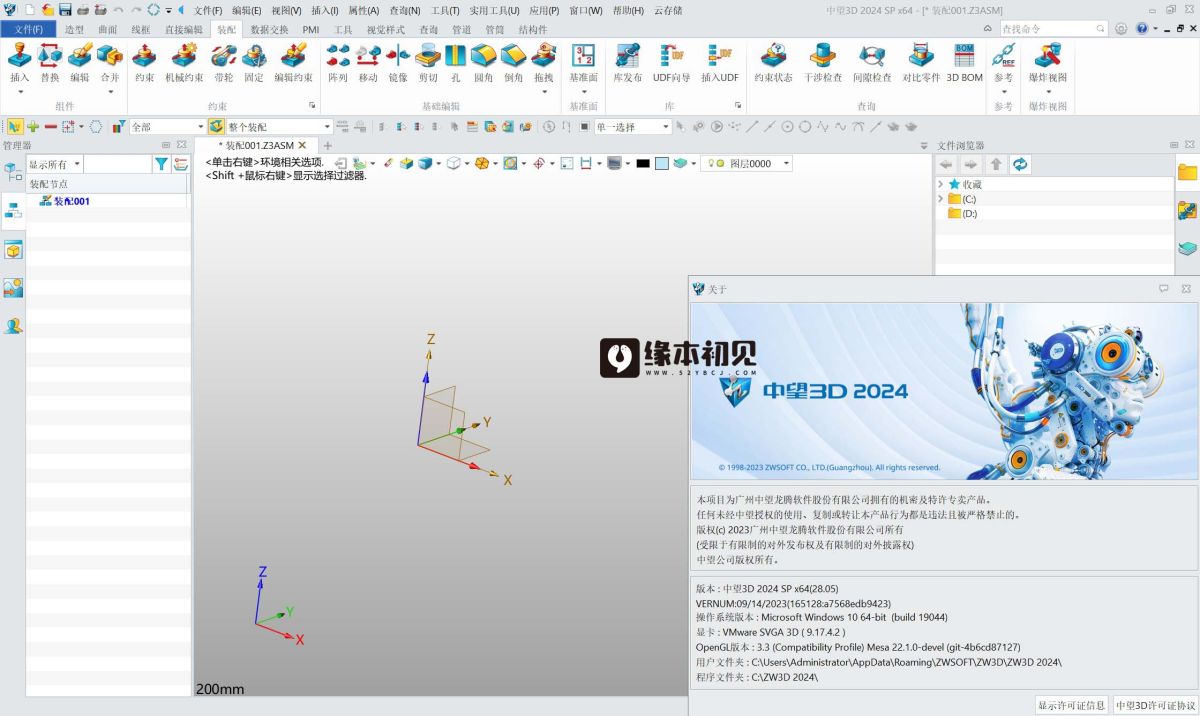Viewport: 1200px width, 716px height.
Task: Open the 编辑约束 edit constraint tool
Action: [x=293, y=55]
